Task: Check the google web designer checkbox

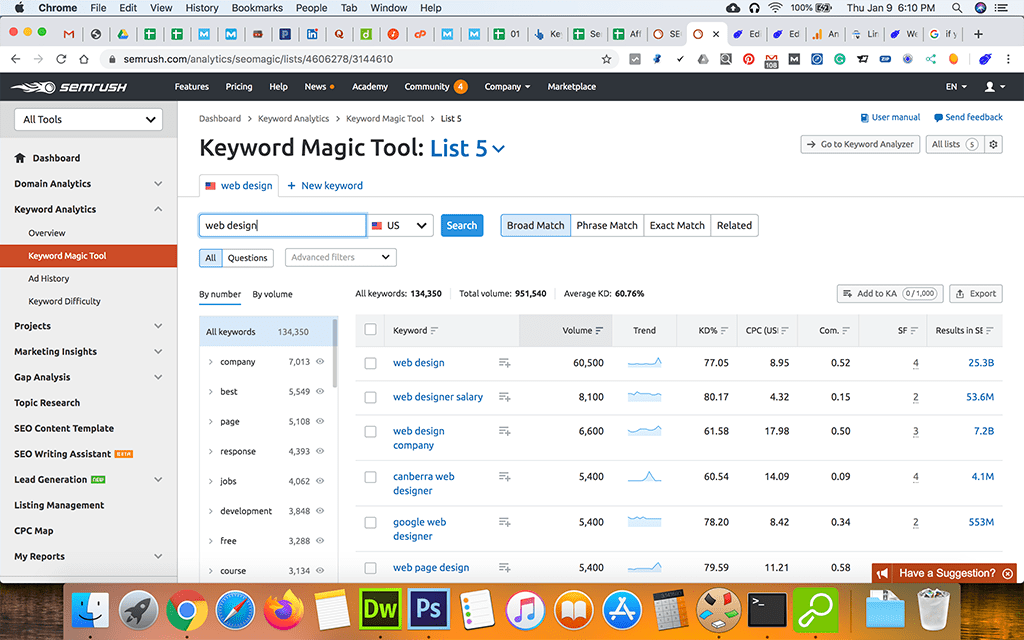Action: (370, 522)
